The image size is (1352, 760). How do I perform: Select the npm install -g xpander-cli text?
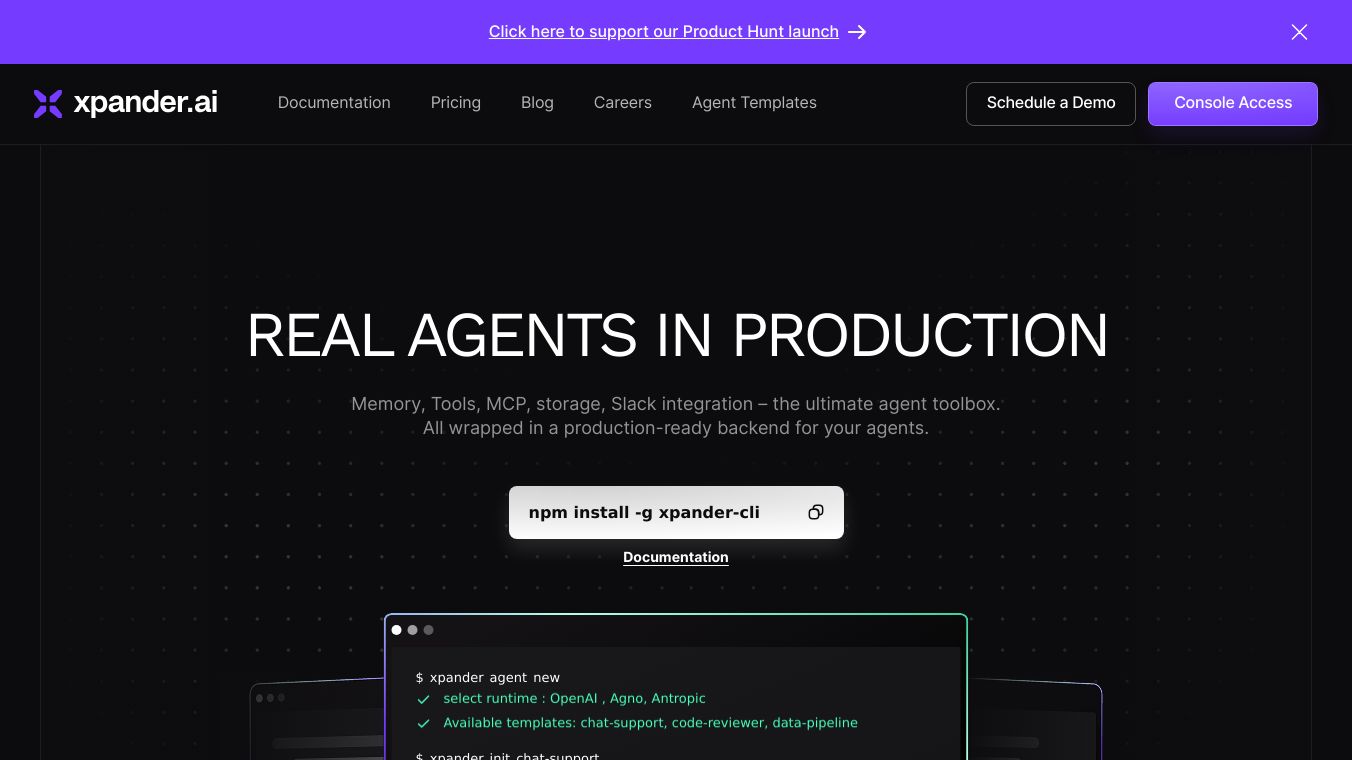644,512
